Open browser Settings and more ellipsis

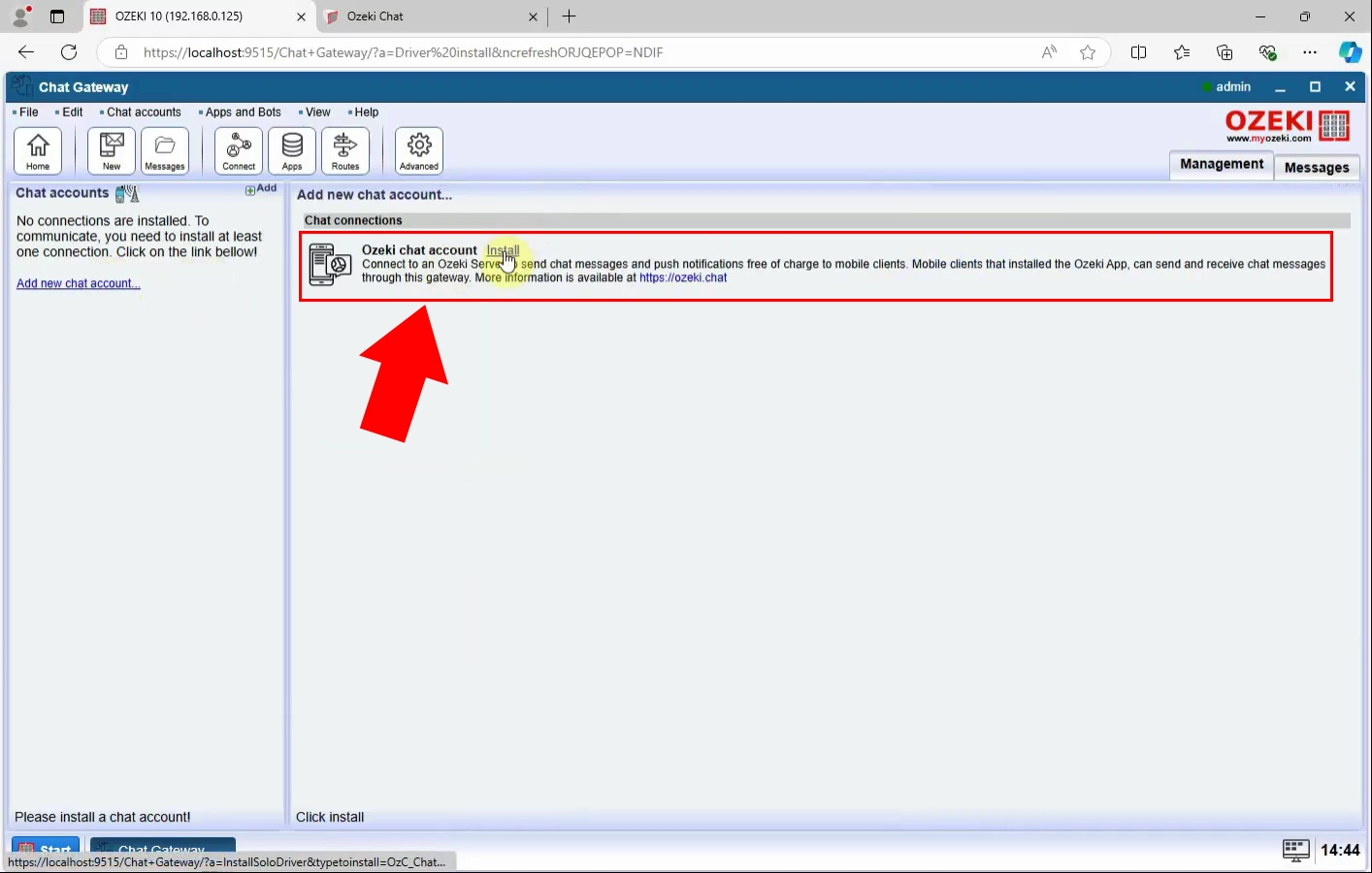point(1310,52)
